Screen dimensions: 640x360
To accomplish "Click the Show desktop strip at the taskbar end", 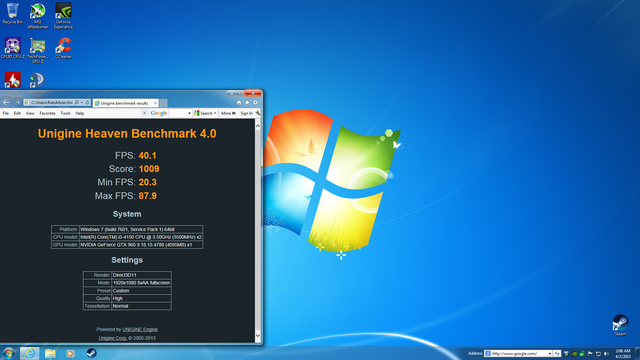I will click(637, 353).
